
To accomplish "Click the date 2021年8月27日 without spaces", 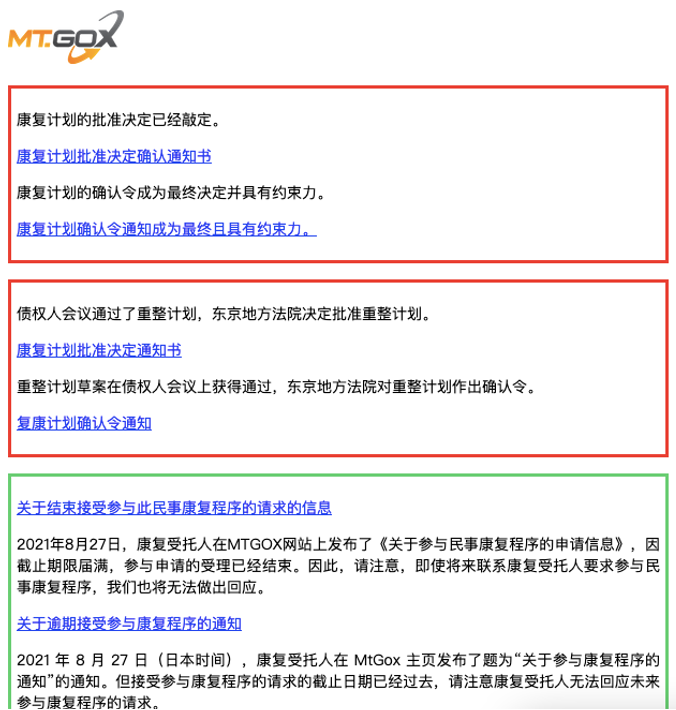I will [x=68, y=544].
